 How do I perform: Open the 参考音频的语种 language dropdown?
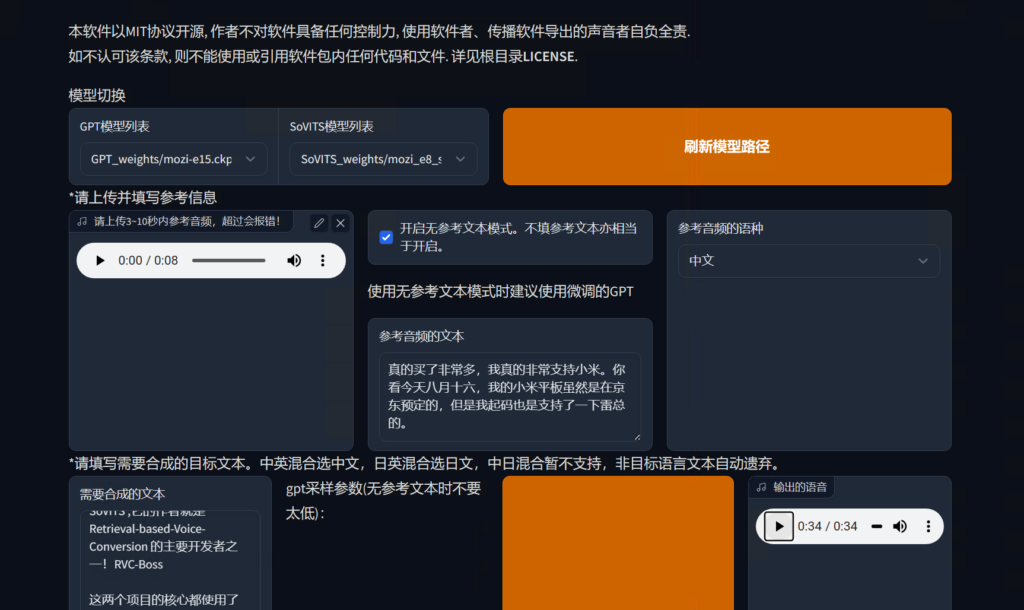[808, 261]
